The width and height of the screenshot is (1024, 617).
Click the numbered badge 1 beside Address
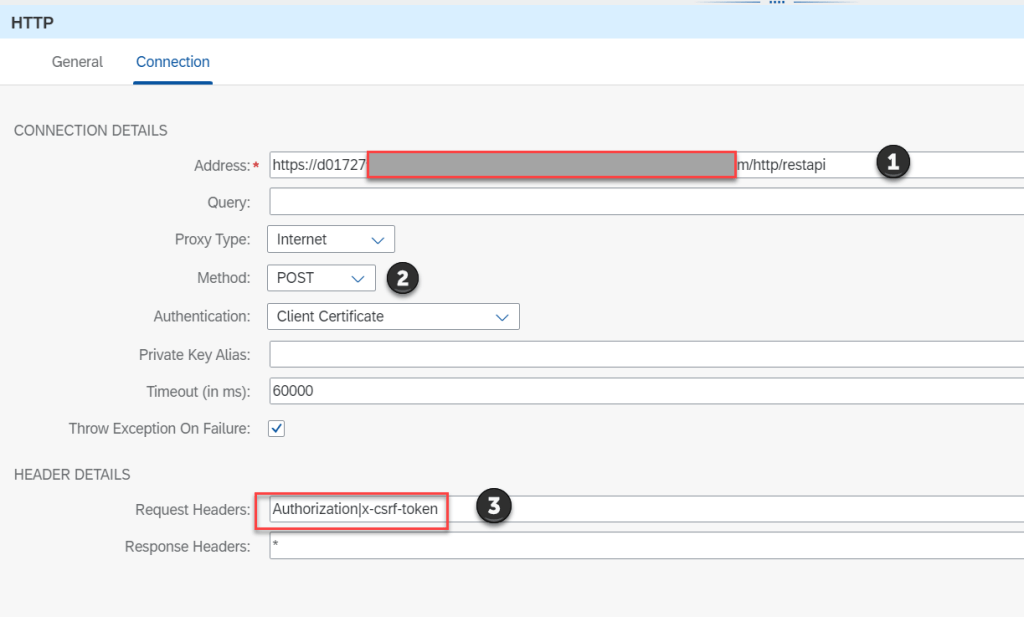click(893, 162)
